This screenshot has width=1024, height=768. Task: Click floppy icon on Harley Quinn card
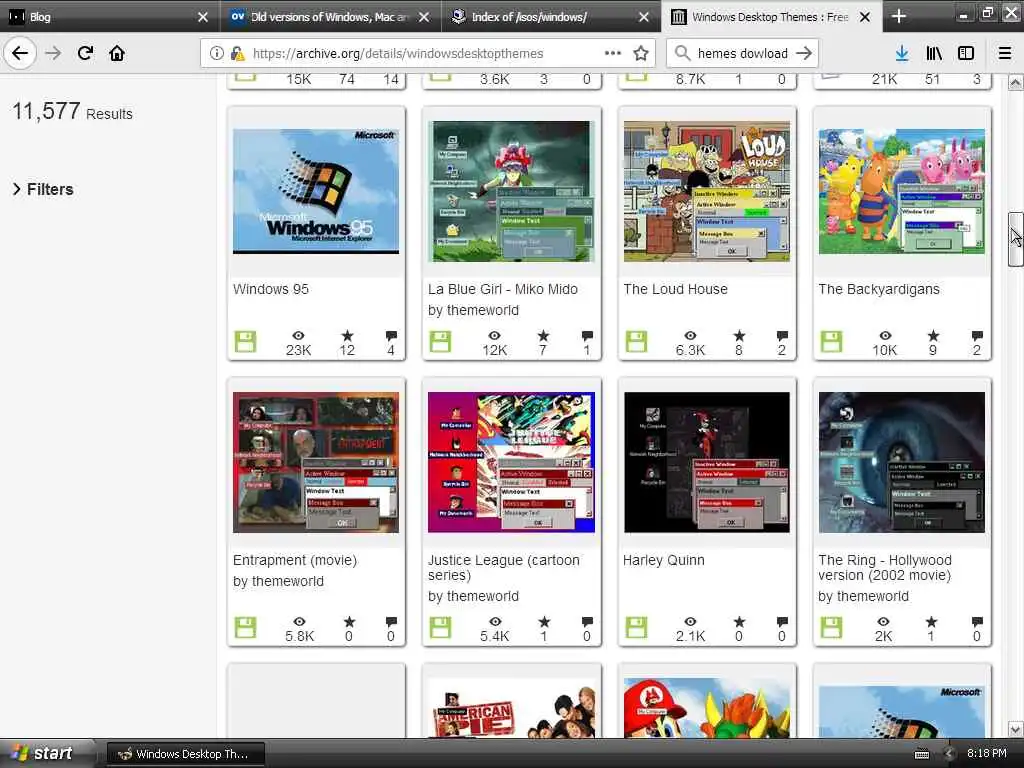(636, 627)
